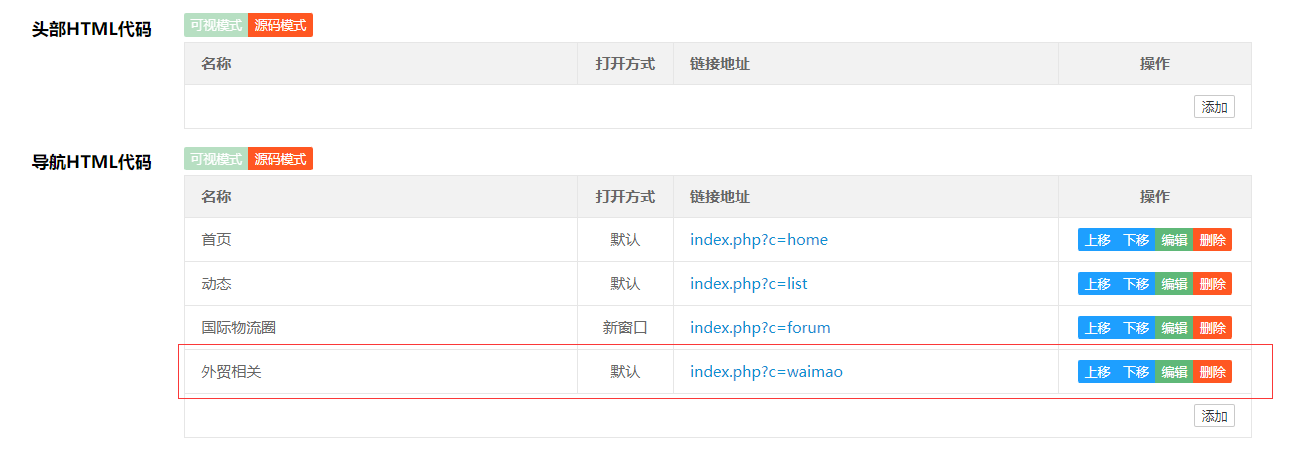Image resolution: width=1293 pixels, height=450 pixels.
Task: Open the index.php?c=forum link
Action: click(x=760, y=328)
